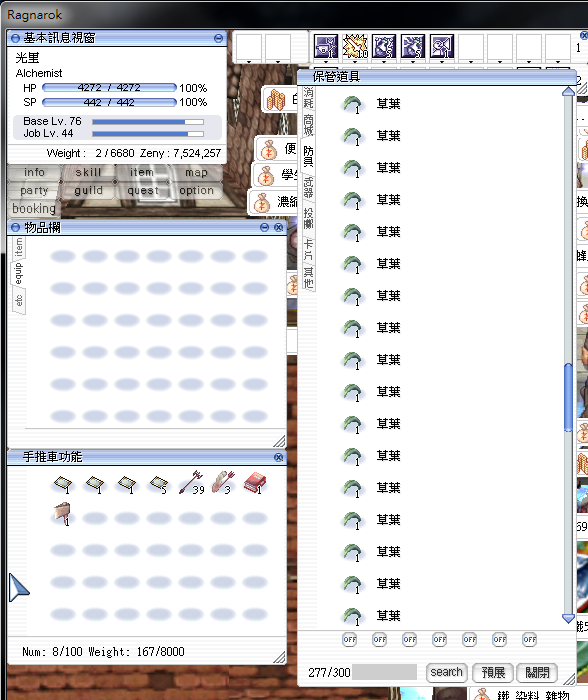
Task: Pick the card stack of 5 in cart
Action: [x=159, y=484]
